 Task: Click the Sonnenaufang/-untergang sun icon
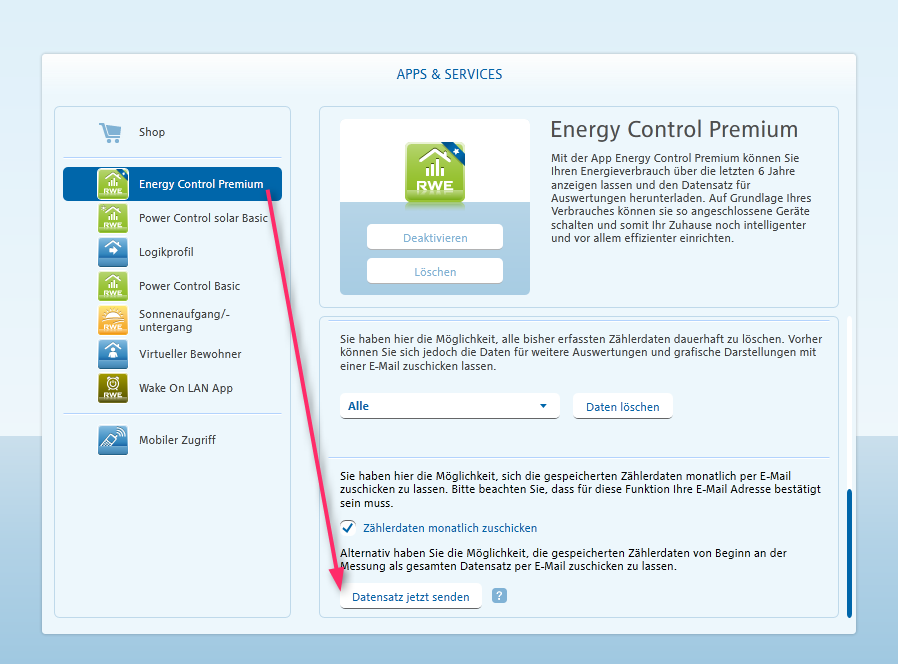click(x=113, y=320)
